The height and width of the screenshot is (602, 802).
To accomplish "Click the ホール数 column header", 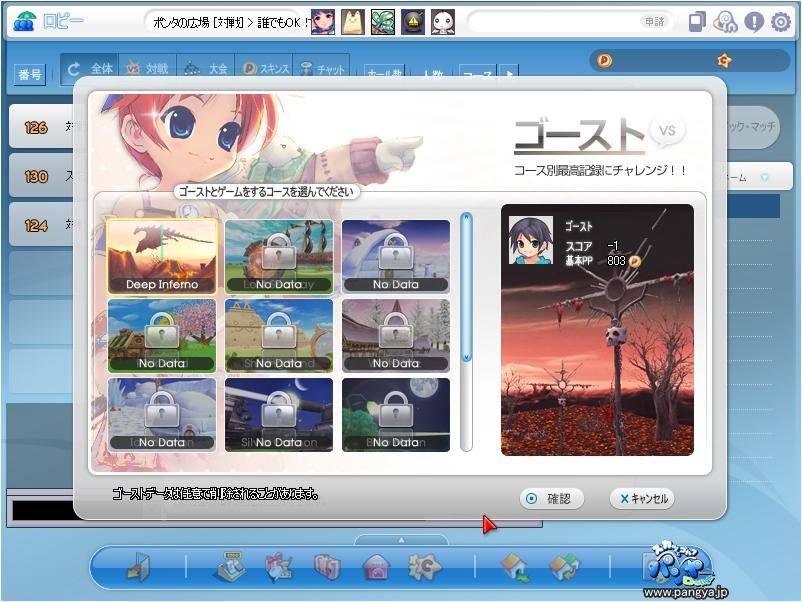I will [x=384, y=72].
